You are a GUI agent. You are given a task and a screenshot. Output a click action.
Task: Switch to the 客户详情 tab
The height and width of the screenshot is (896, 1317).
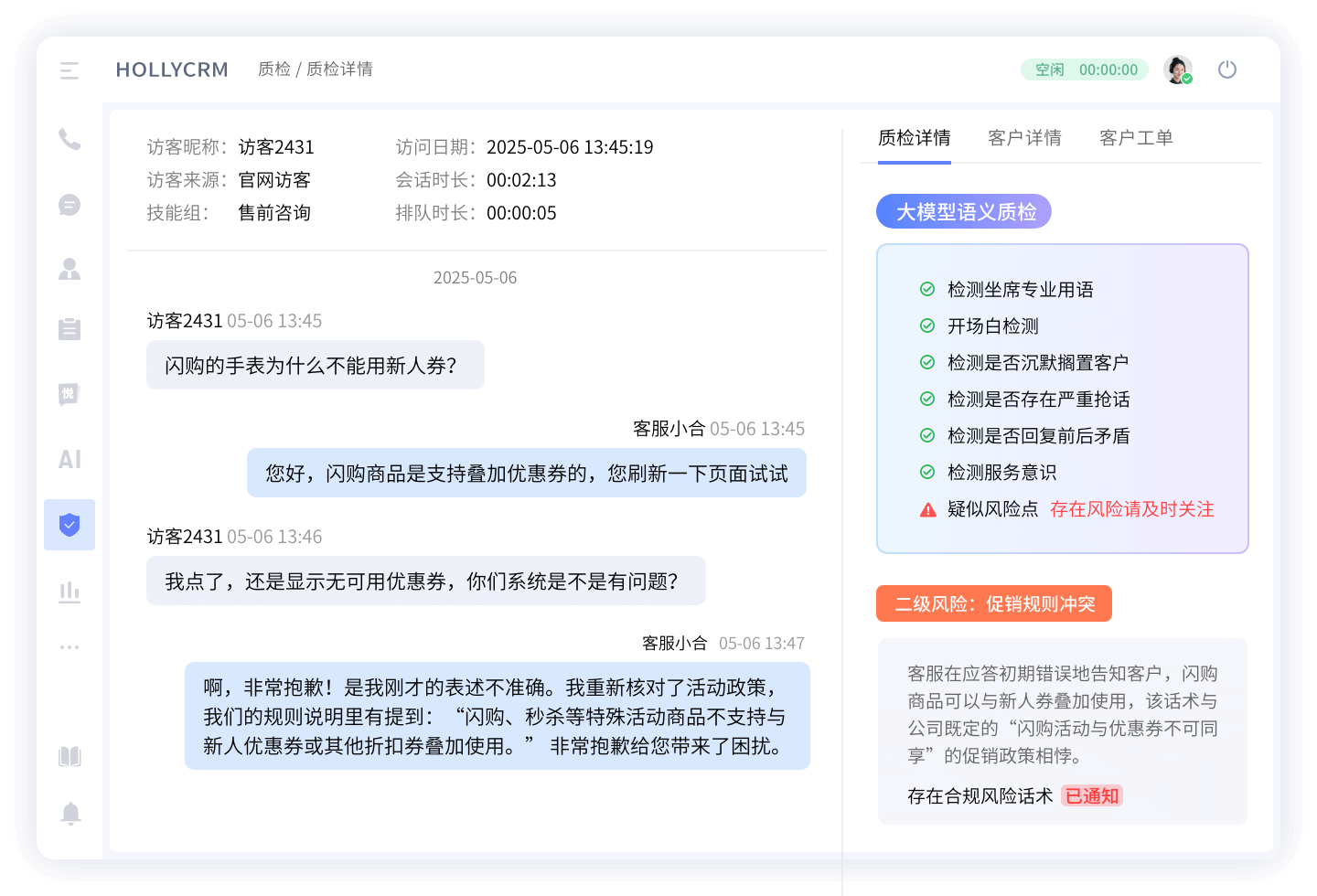point(1024,137)
